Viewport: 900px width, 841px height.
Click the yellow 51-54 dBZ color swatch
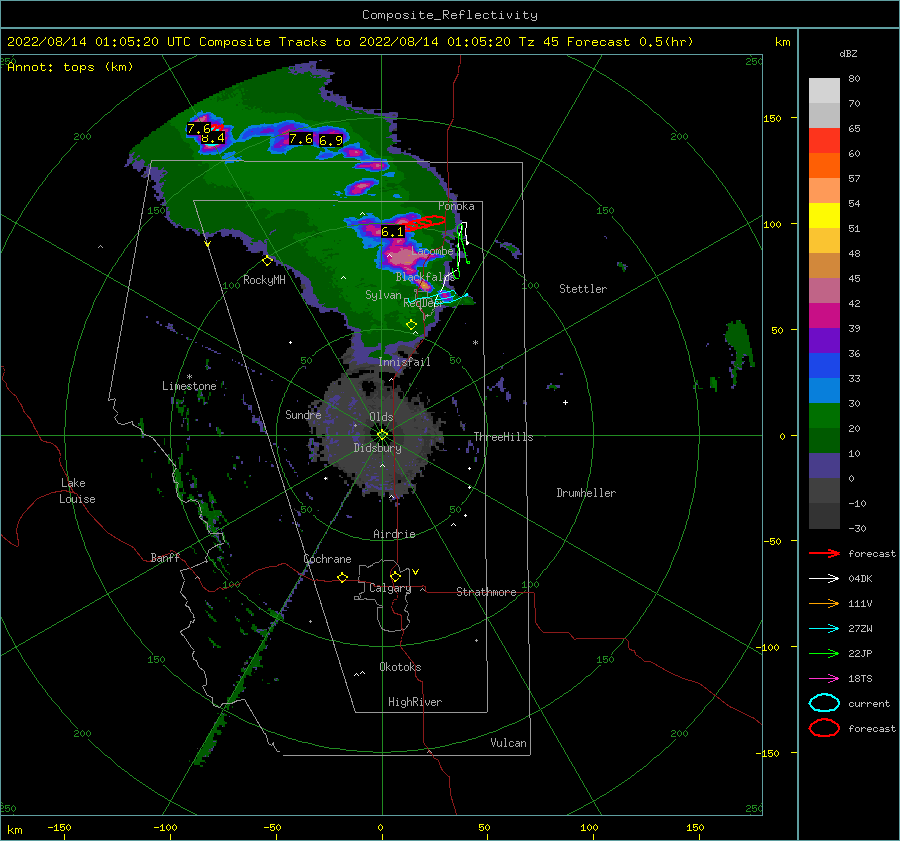824,216
